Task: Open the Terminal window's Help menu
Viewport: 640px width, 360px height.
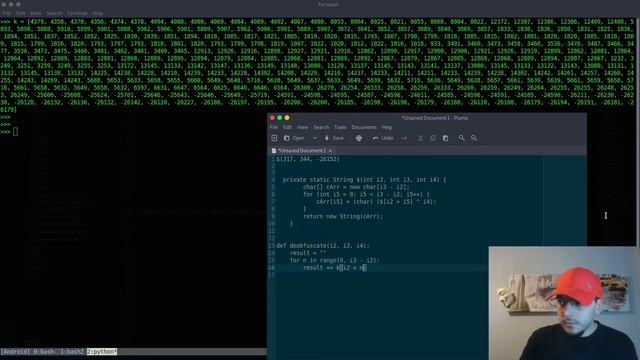Action: [x=98, y=13]
